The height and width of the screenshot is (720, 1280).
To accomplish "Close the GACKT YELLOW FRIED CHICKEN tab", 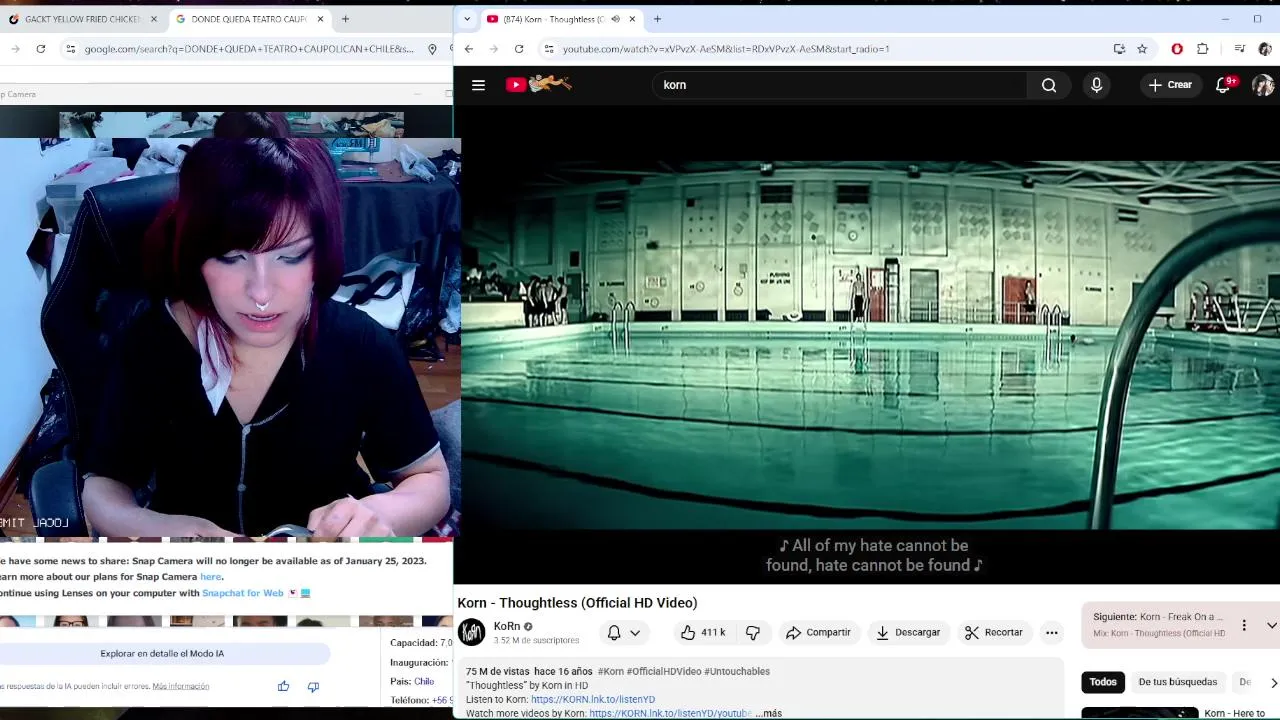I will click(154, 19).
